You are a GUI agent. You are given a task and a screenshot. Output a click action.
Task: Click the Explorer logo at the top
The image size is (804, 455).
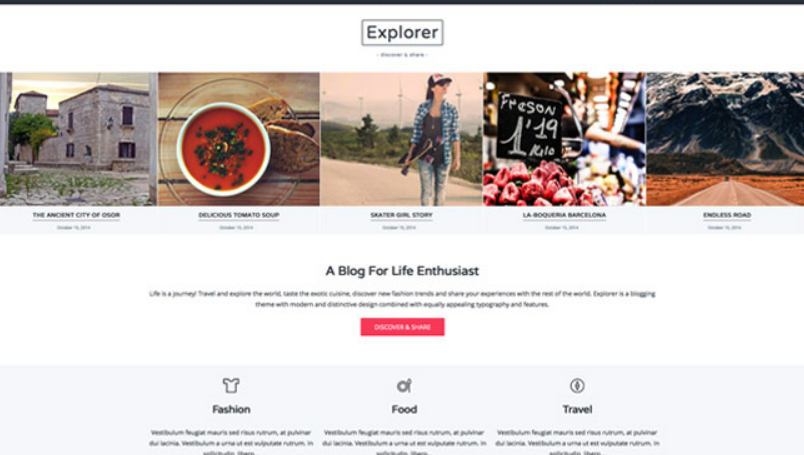pos(402,32)
